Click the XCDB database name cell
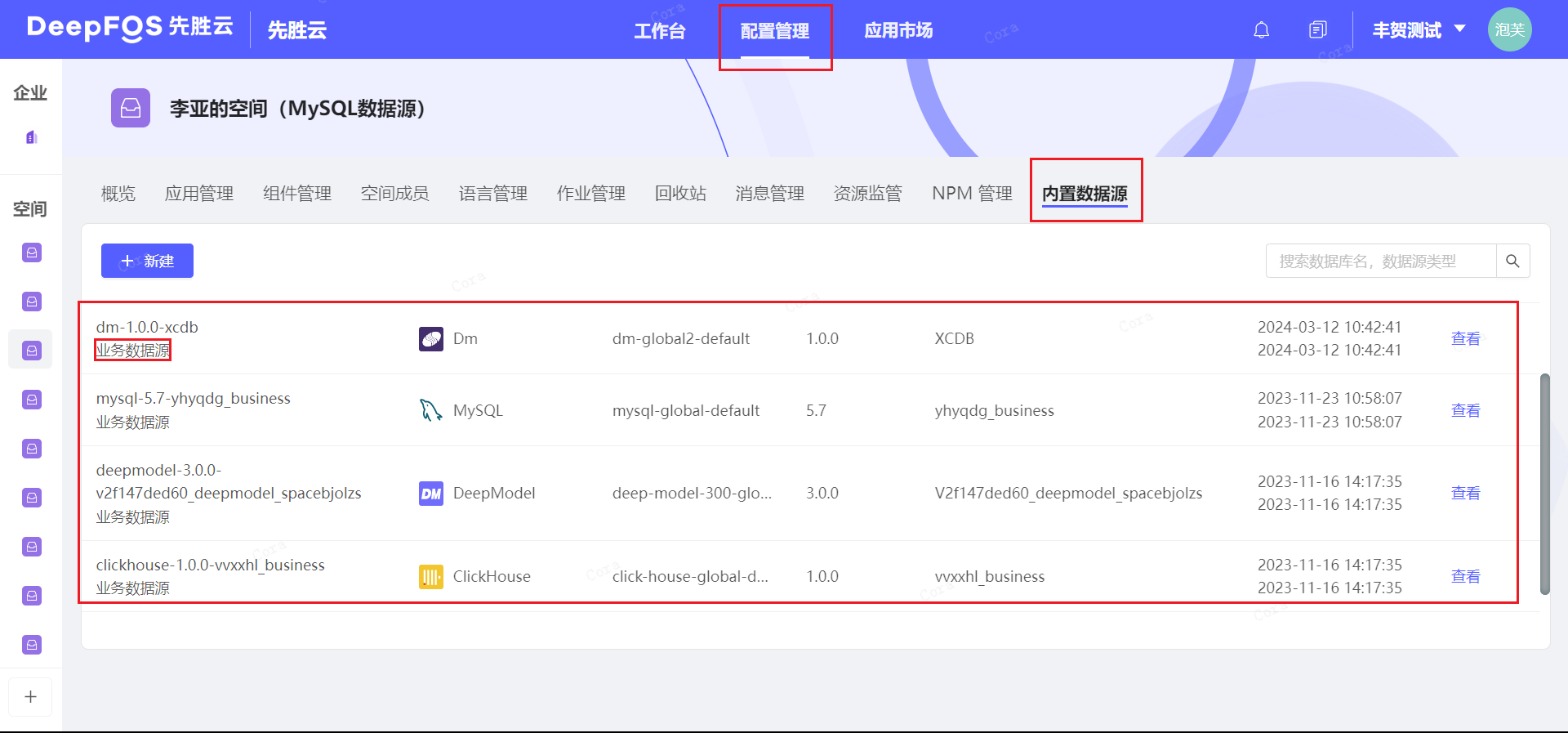This screenshot has width=1568, height=733. point(955,338)
